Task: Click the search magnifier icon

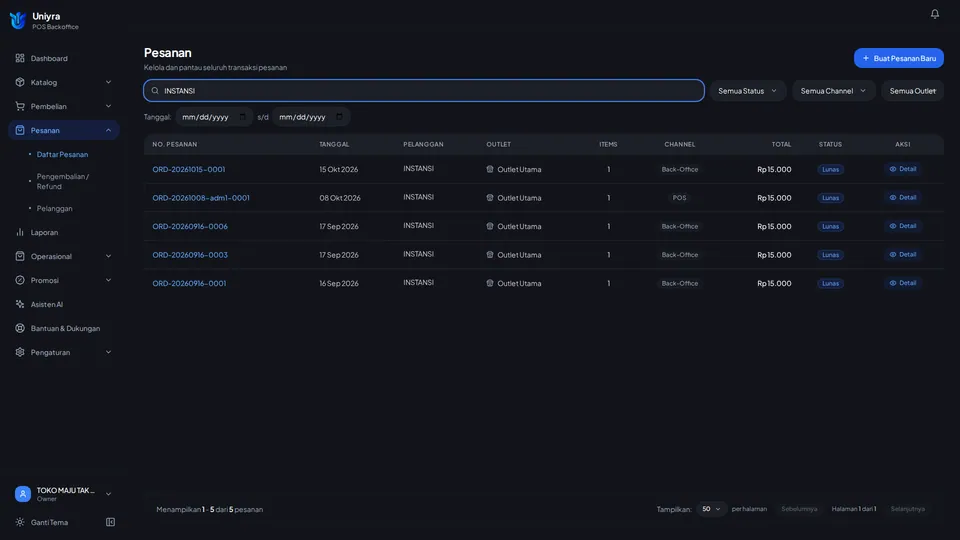Action: pos(155,91)
